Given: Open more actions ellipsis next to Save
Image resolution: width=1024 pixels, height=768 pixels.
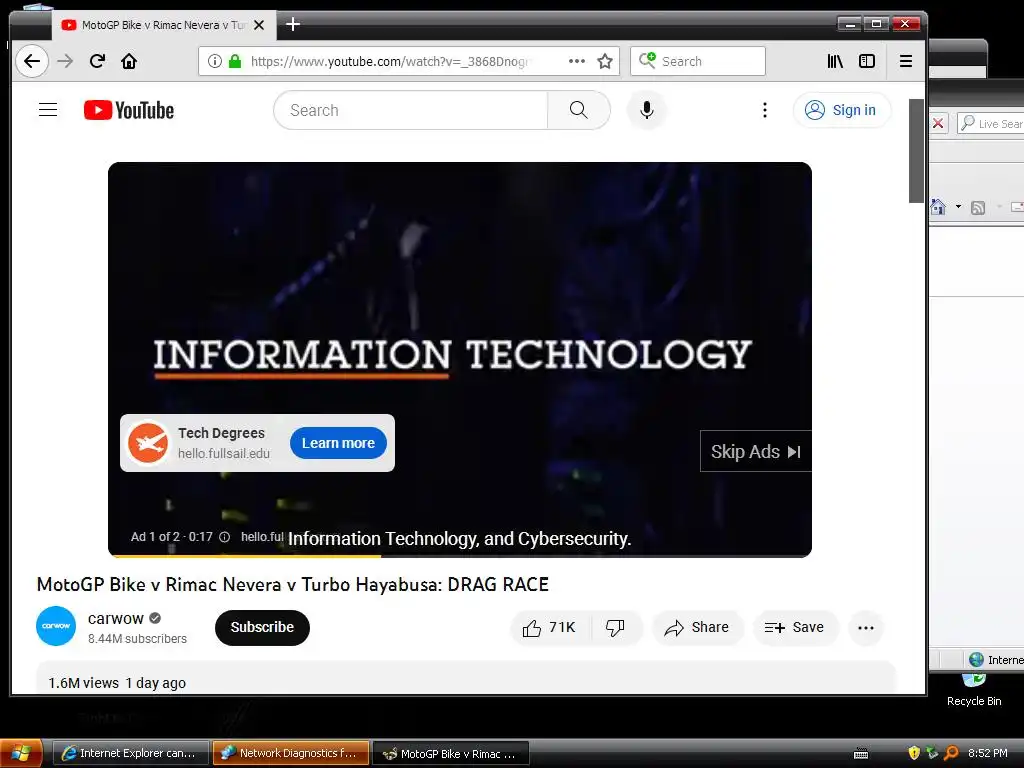Looking at the screenshot, I should click(x=866, y=628).
